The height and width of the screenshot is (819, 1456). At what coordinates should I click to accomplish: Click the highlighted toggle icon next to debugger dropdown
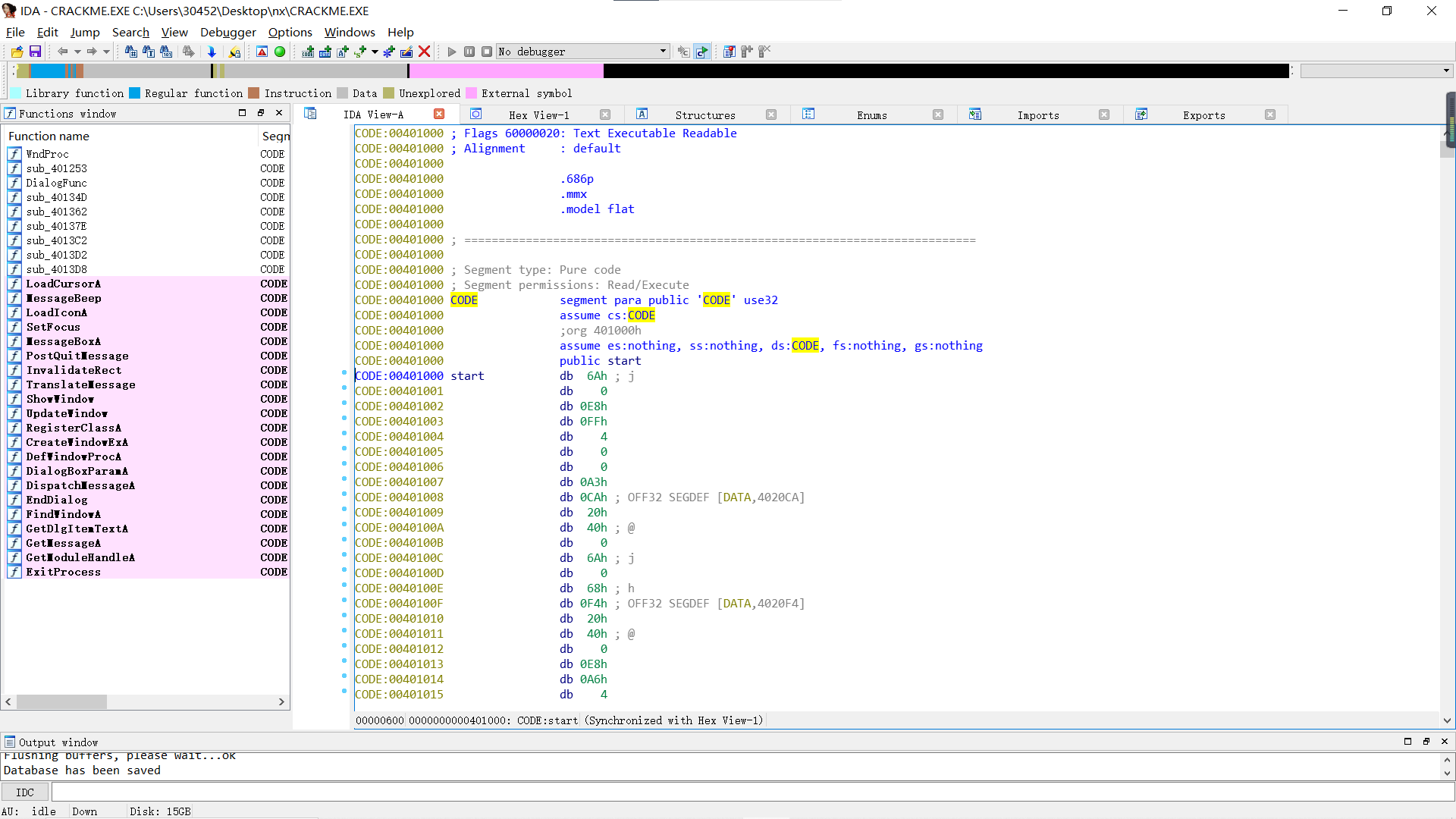[702, 52]
